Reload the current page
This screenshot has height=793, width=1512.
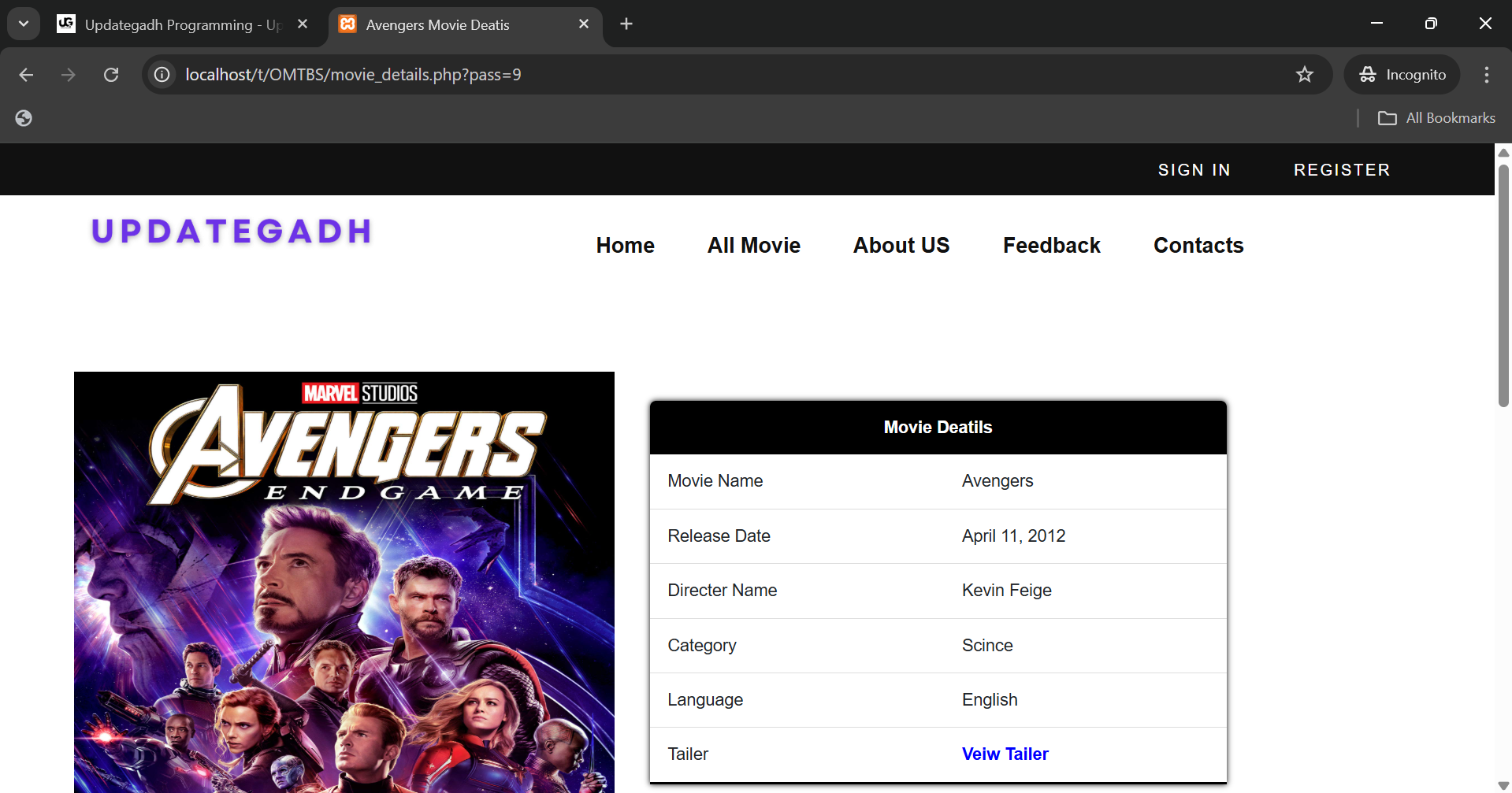tap(111, 75)
